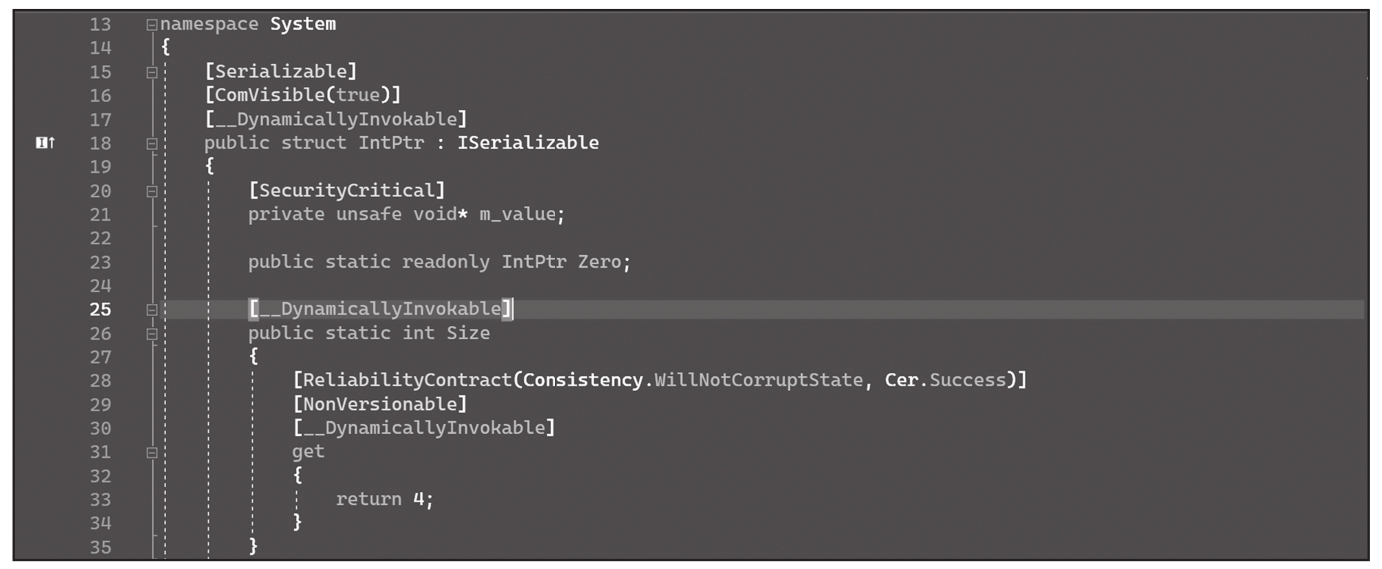This screenshot has height=569, width=1382.
Task: Select line number 25 in the gutter
Action: point(100,310)
